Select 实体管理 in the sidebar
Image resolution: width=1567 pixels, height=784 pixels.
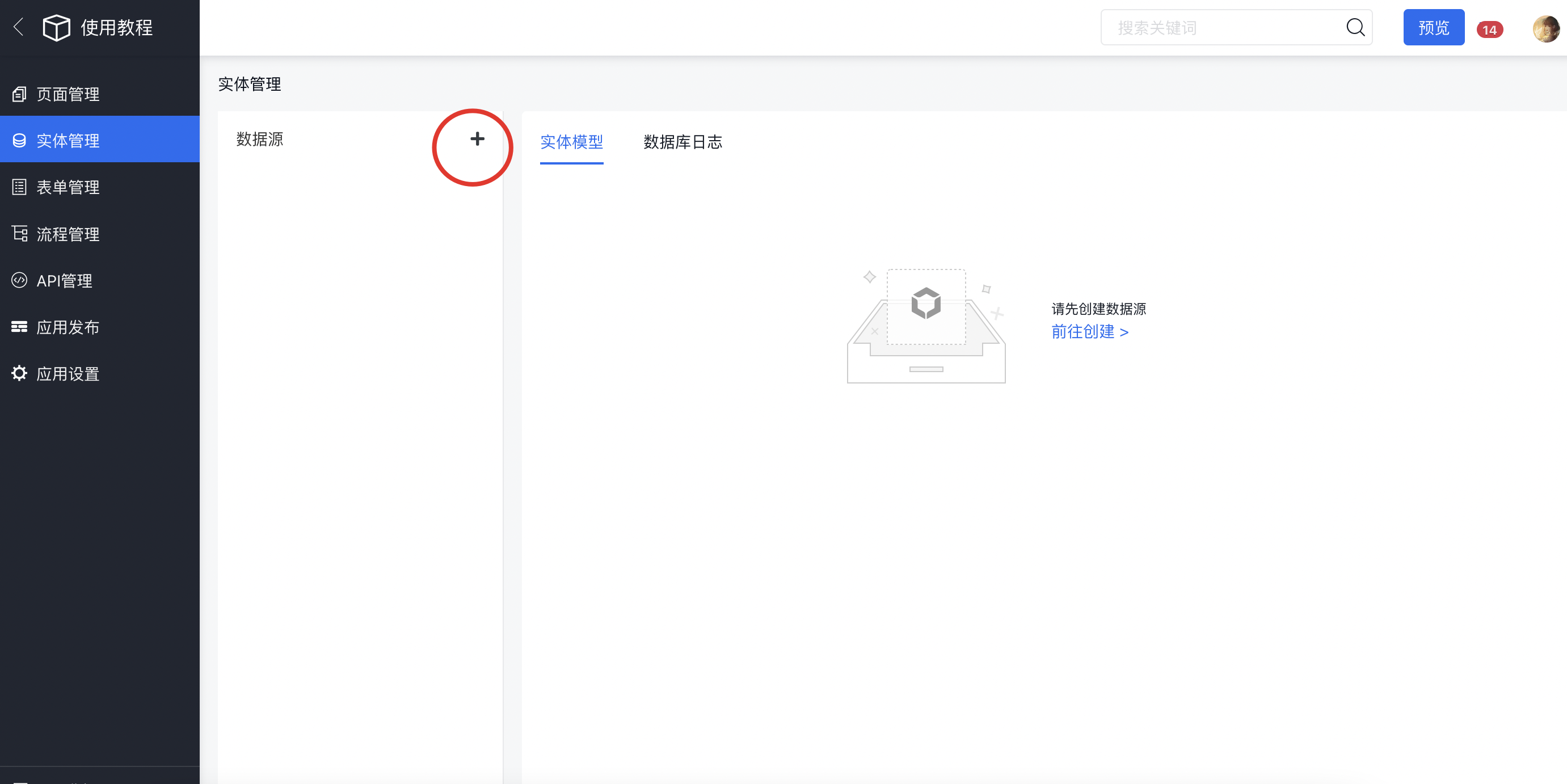click(x=67, y=141)
